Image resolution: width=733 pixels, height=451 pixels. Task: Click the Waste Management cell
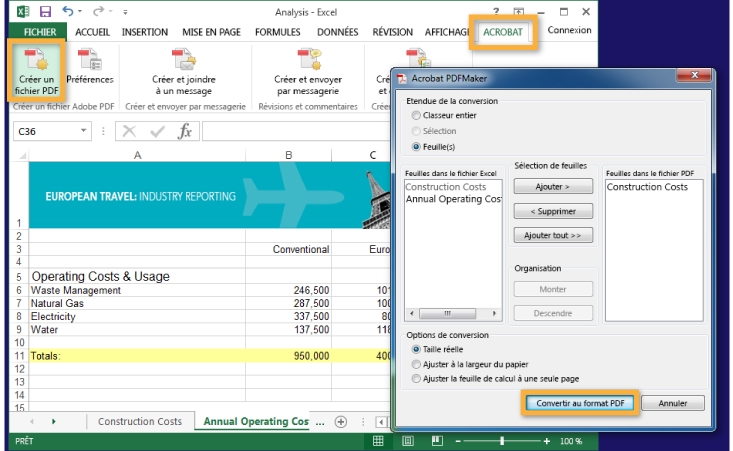137,290
